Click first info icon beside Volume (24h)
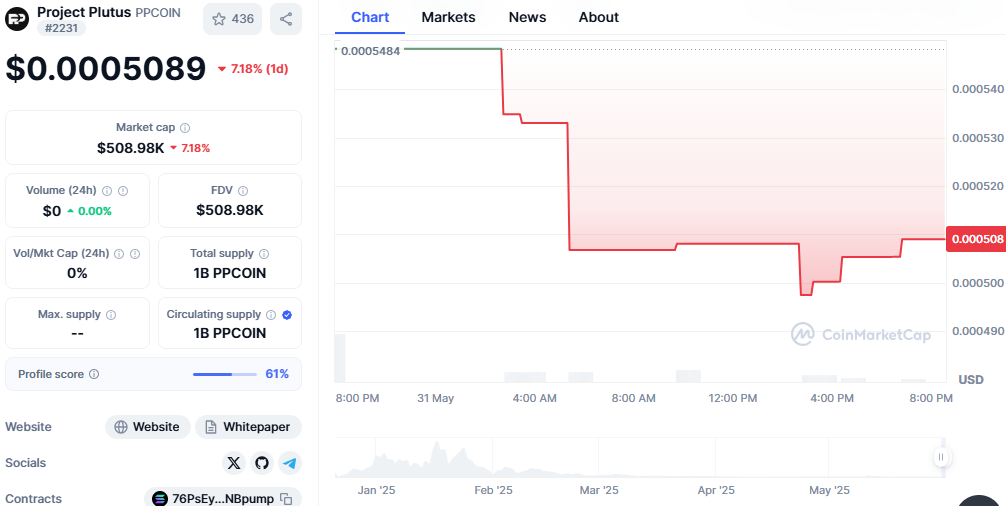The width and height of the screenshot is (1006, 506). [107, 190]
